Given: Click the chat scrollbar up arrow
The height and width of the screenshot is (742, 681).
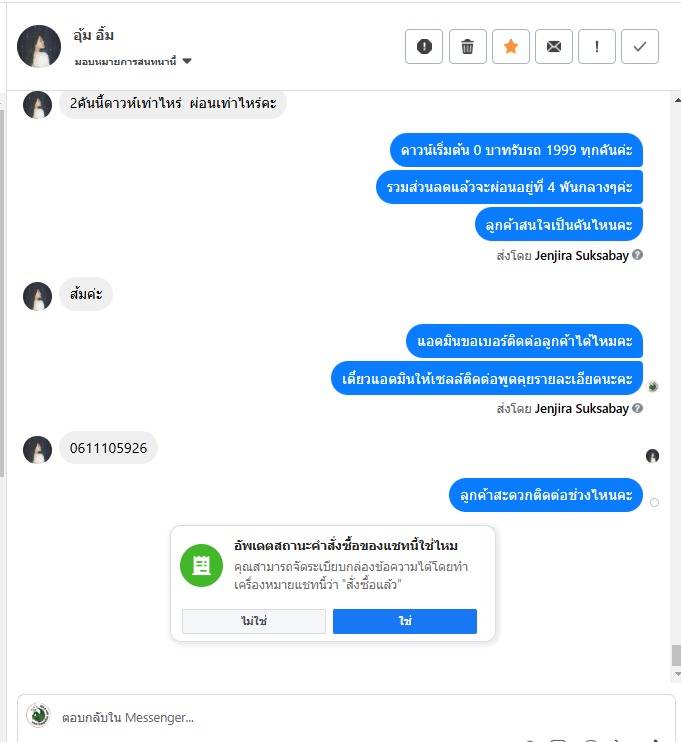Looking at the screenshot, I should (677, 100).
